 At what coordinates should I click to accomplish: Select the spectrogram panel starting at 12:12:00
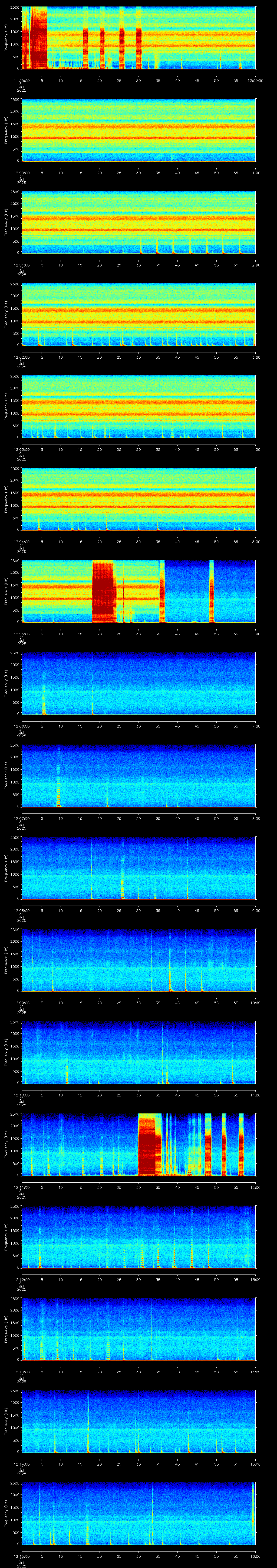click(x=139, y=1237)
